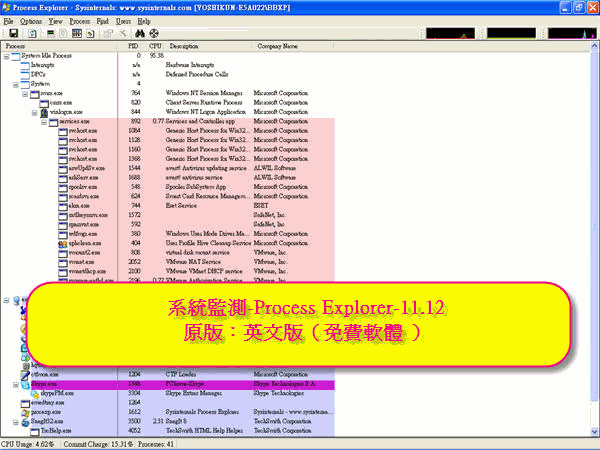Open the Process menu
600x450 pixels.
tap(80, 20)
